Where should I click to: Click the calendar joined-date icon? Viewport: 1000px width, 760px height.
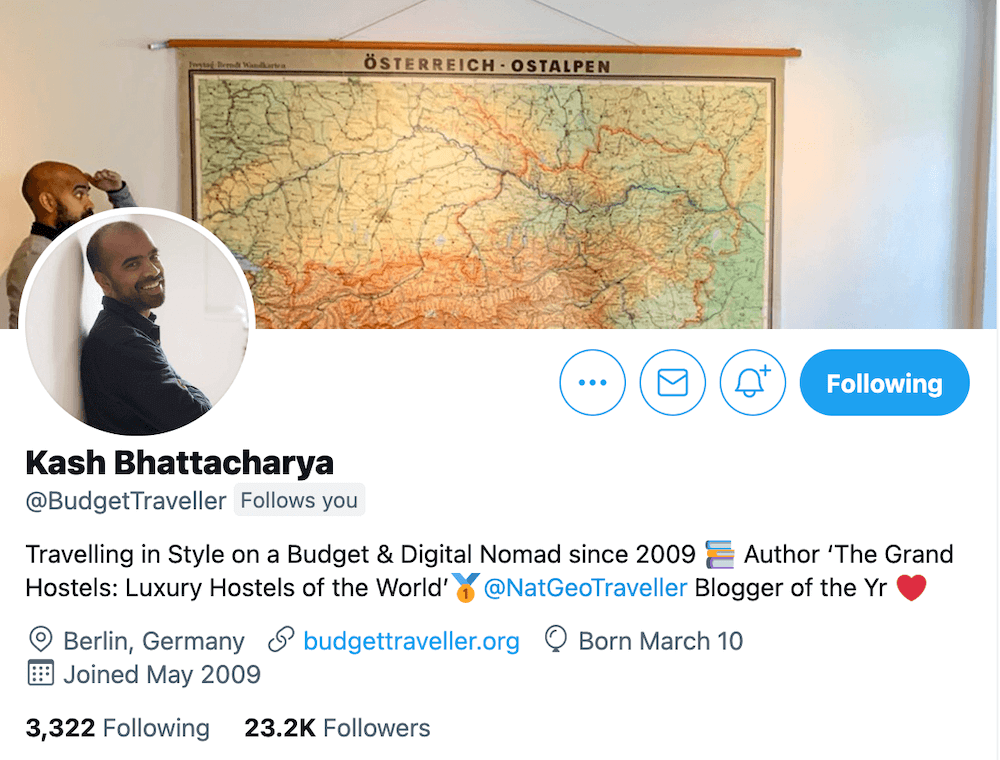click(41, 673)
